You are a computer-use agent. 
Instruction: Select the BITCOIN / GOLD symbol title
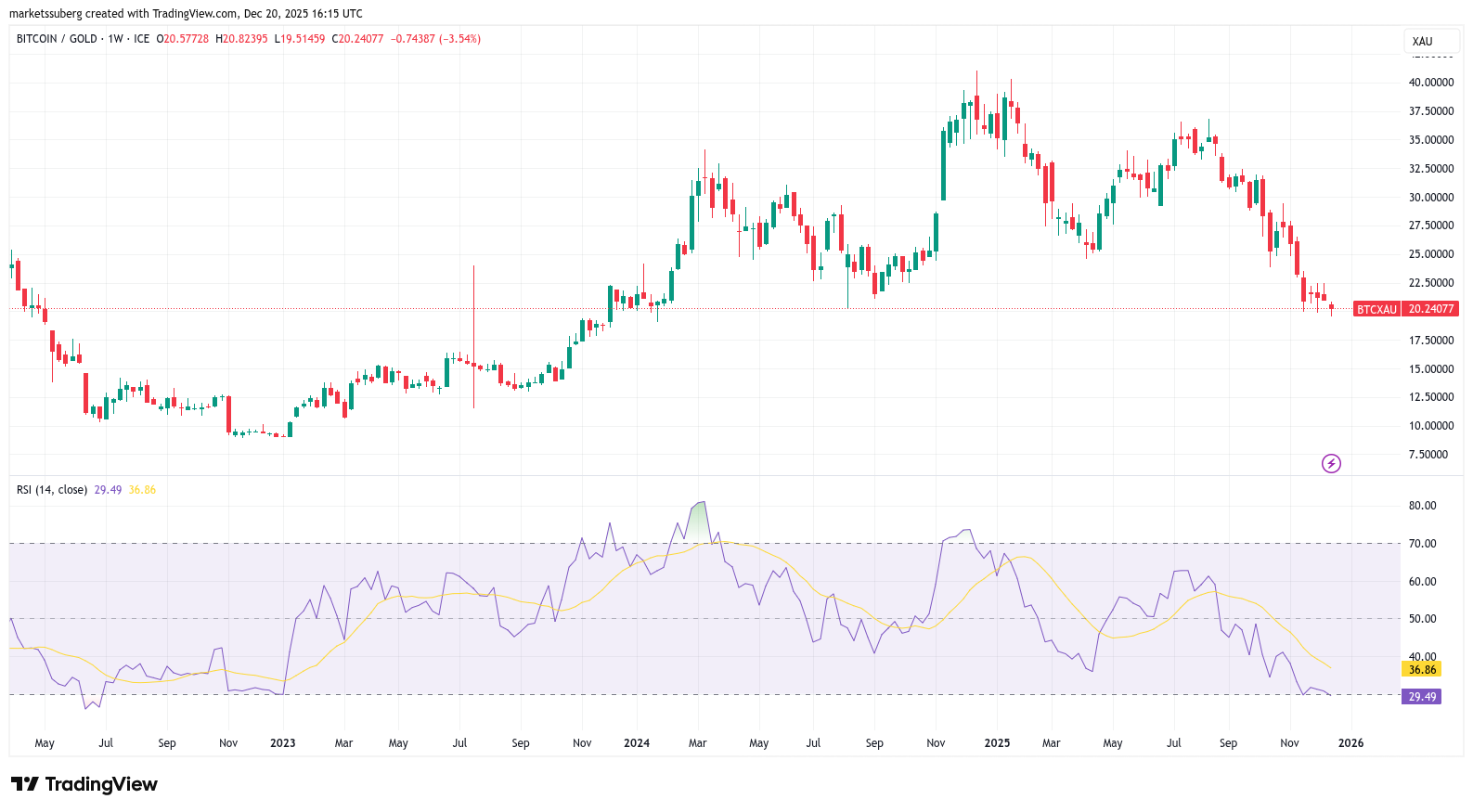pos(57,39)
